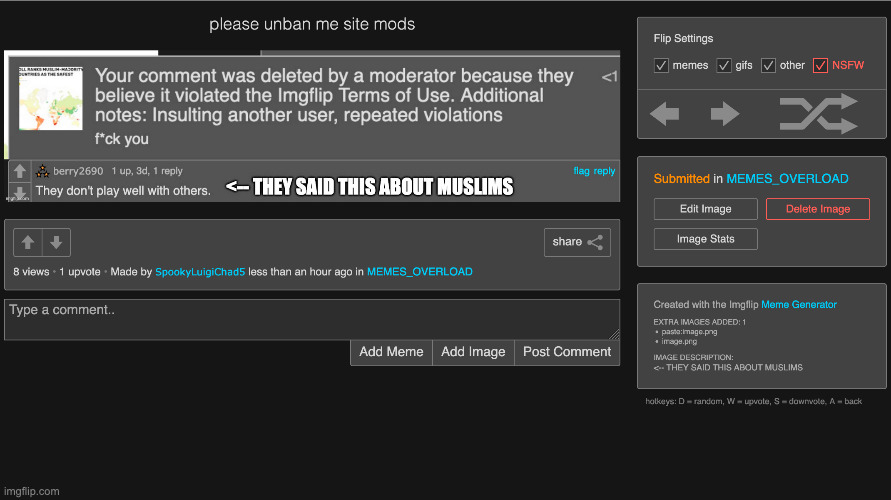Click the imgflip.com watermark text

[32, 491]
